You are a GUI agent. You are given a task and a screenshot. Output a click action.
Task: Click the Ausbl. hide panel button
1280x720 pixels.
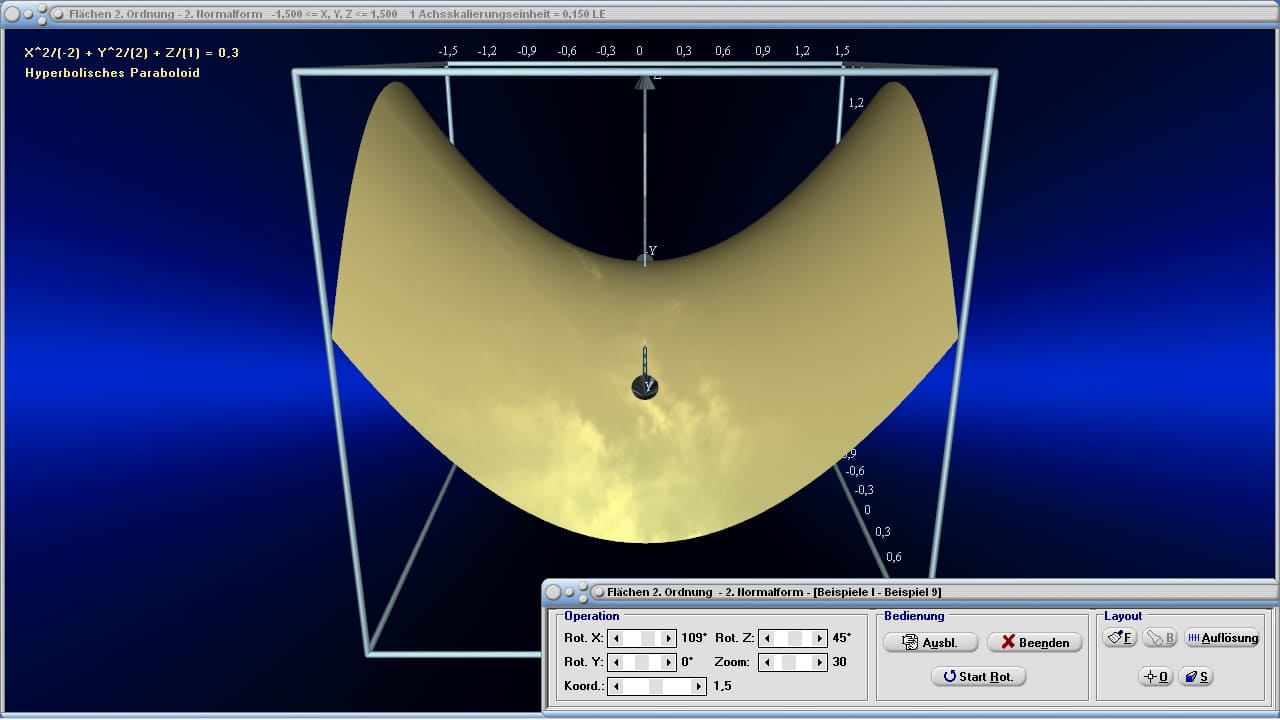click(930, 643)
